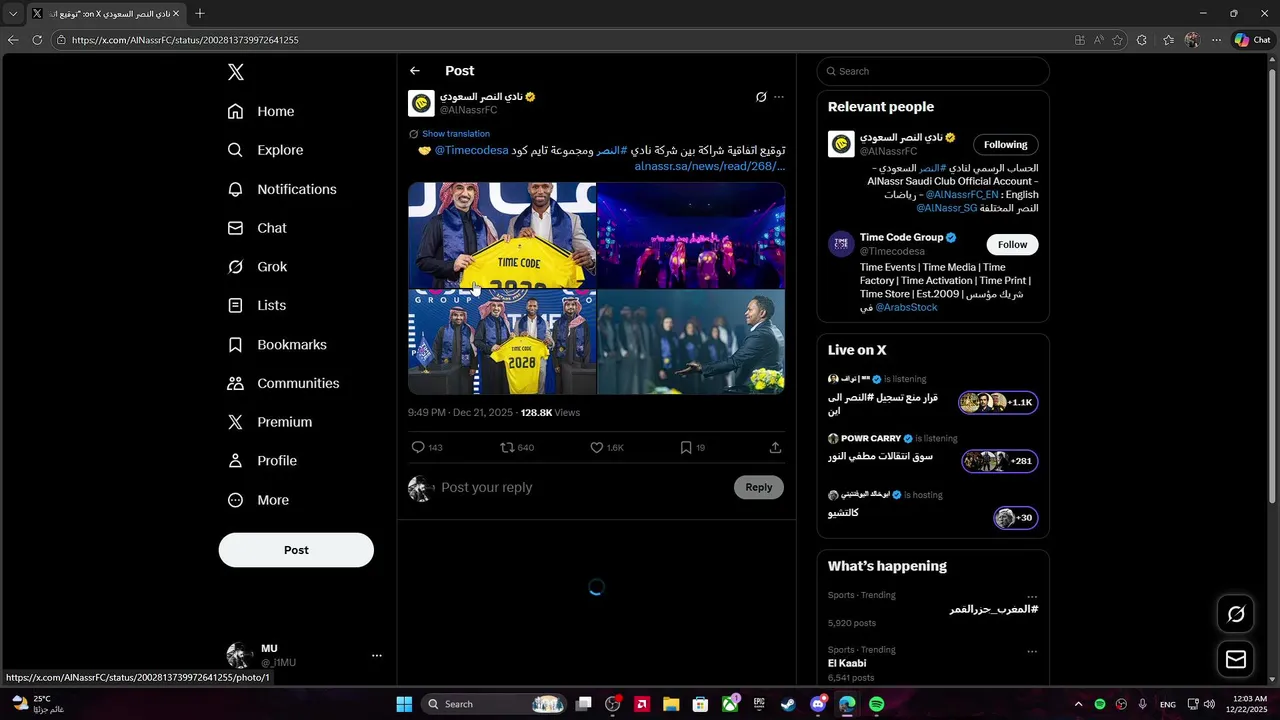Expand the More menu in sidebar
The height and width of the screenshot is (720, 1280).
(258, 500)
